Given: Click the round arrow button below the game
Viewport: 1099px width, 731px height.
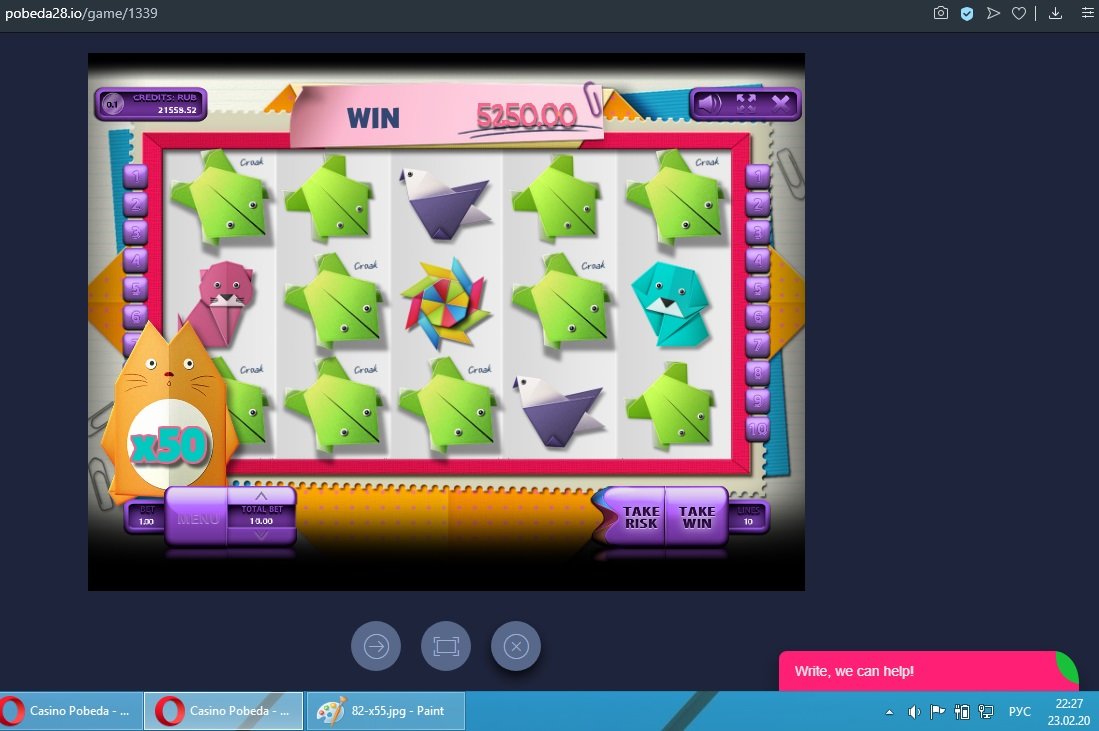Looking at the screenshot, I should [x=376, y=647].
